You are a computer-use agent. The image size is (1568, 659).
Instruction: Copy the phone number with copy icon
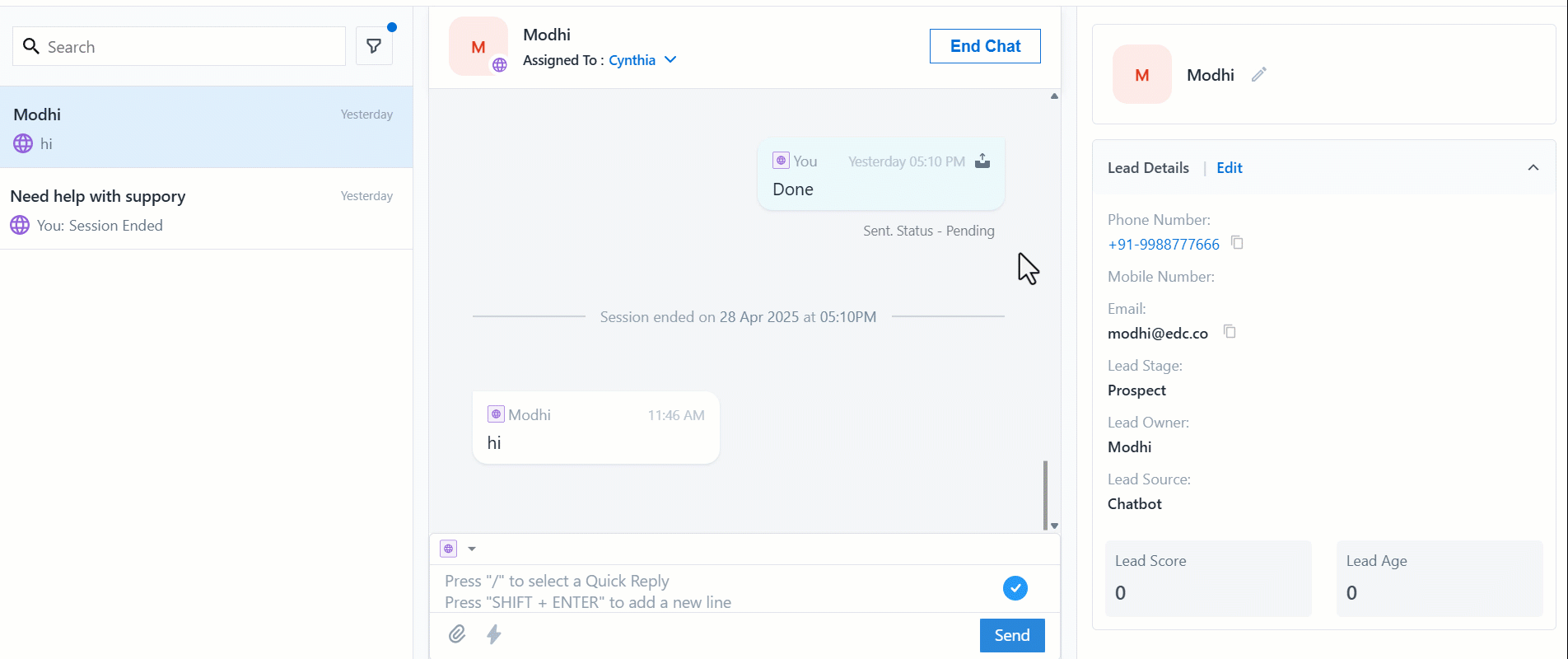[x=1237, y=242]
